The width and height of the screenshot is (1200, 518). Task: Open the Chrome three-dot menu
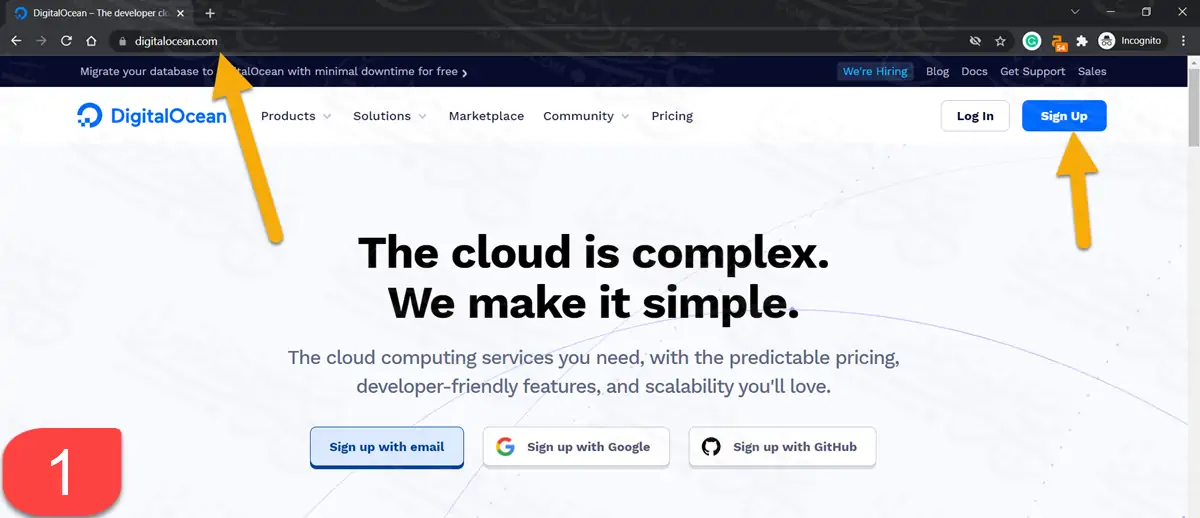(1183, 41)
